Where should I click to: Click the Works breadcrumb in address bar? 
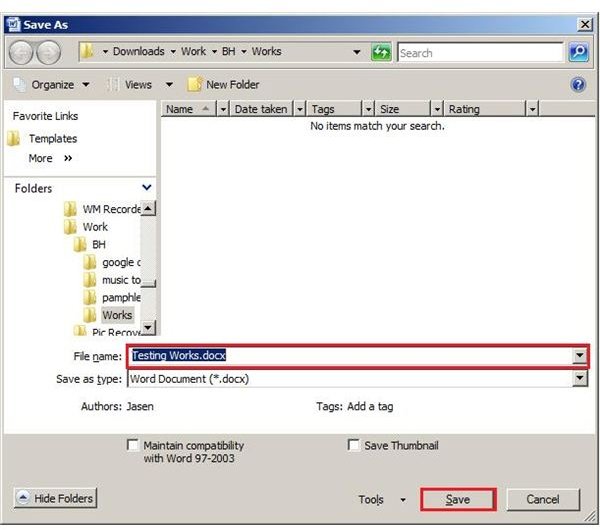coord(266,51)
